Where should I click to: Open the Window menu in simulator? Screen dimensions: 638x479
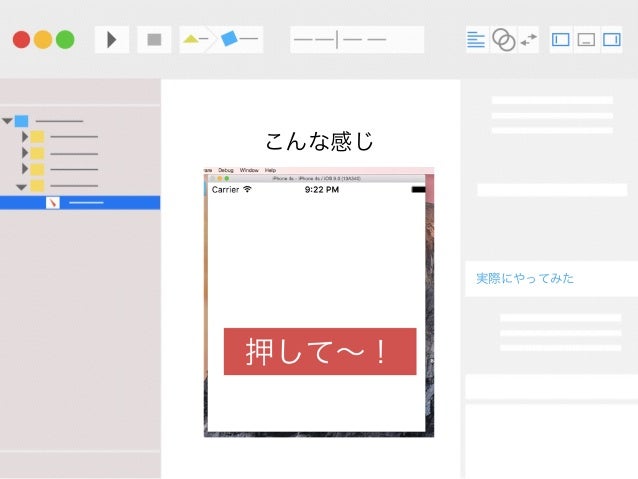tap(249, 170)
